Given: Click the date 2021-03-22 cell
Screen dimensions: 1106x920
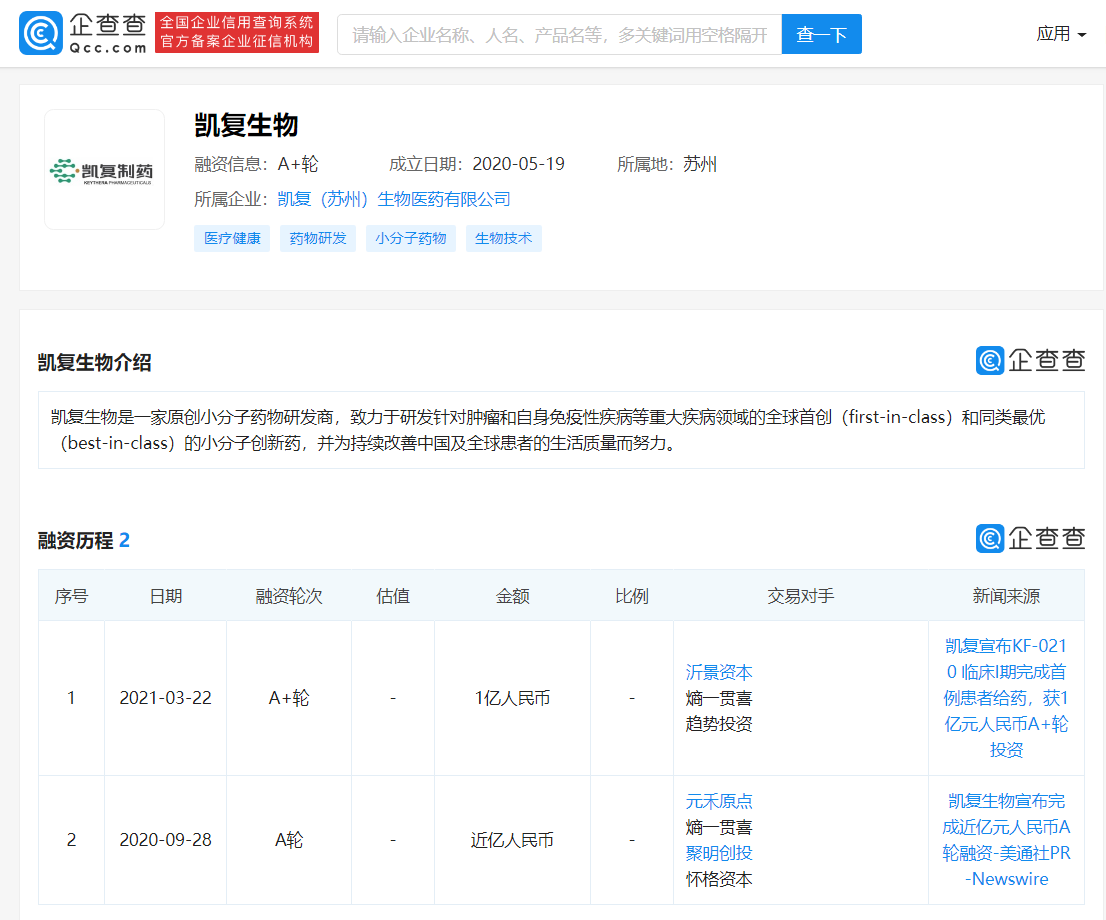Looking at the screenshot, I should pyautogui.click(x=165, y=698).
